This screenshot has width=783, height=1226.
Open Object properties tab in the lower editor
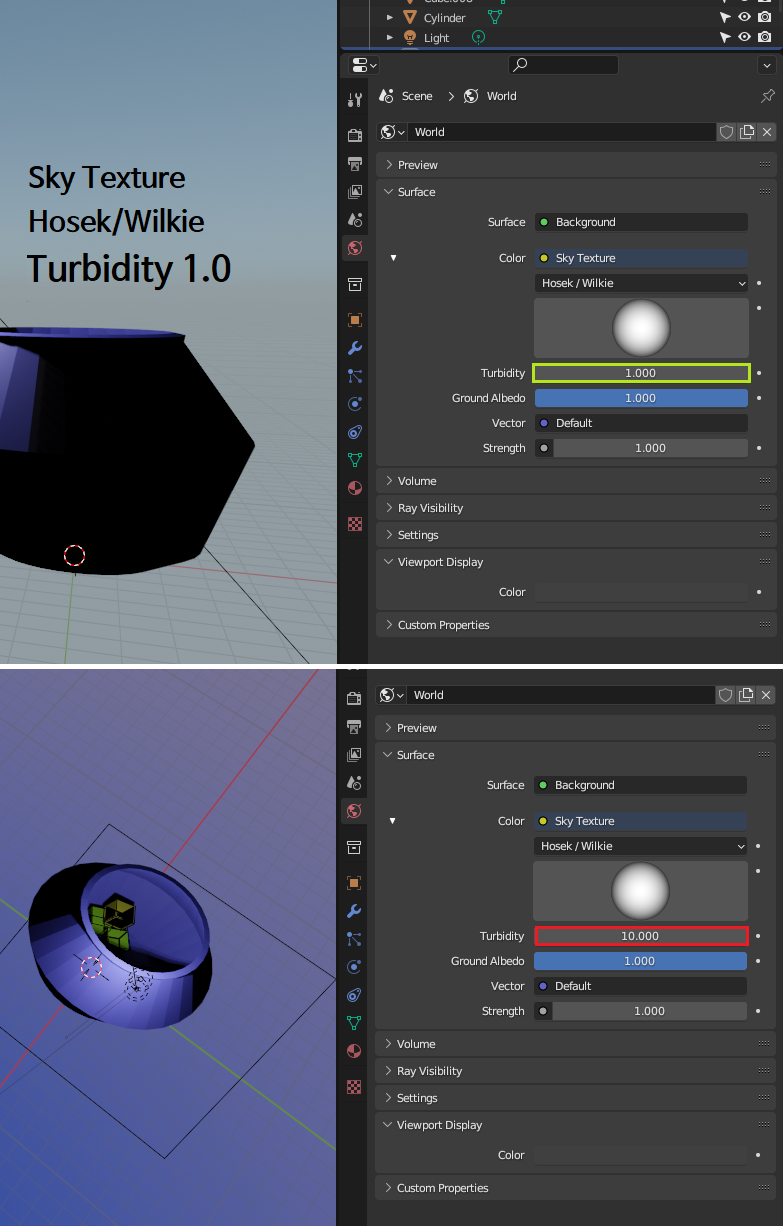pos(354,883)
